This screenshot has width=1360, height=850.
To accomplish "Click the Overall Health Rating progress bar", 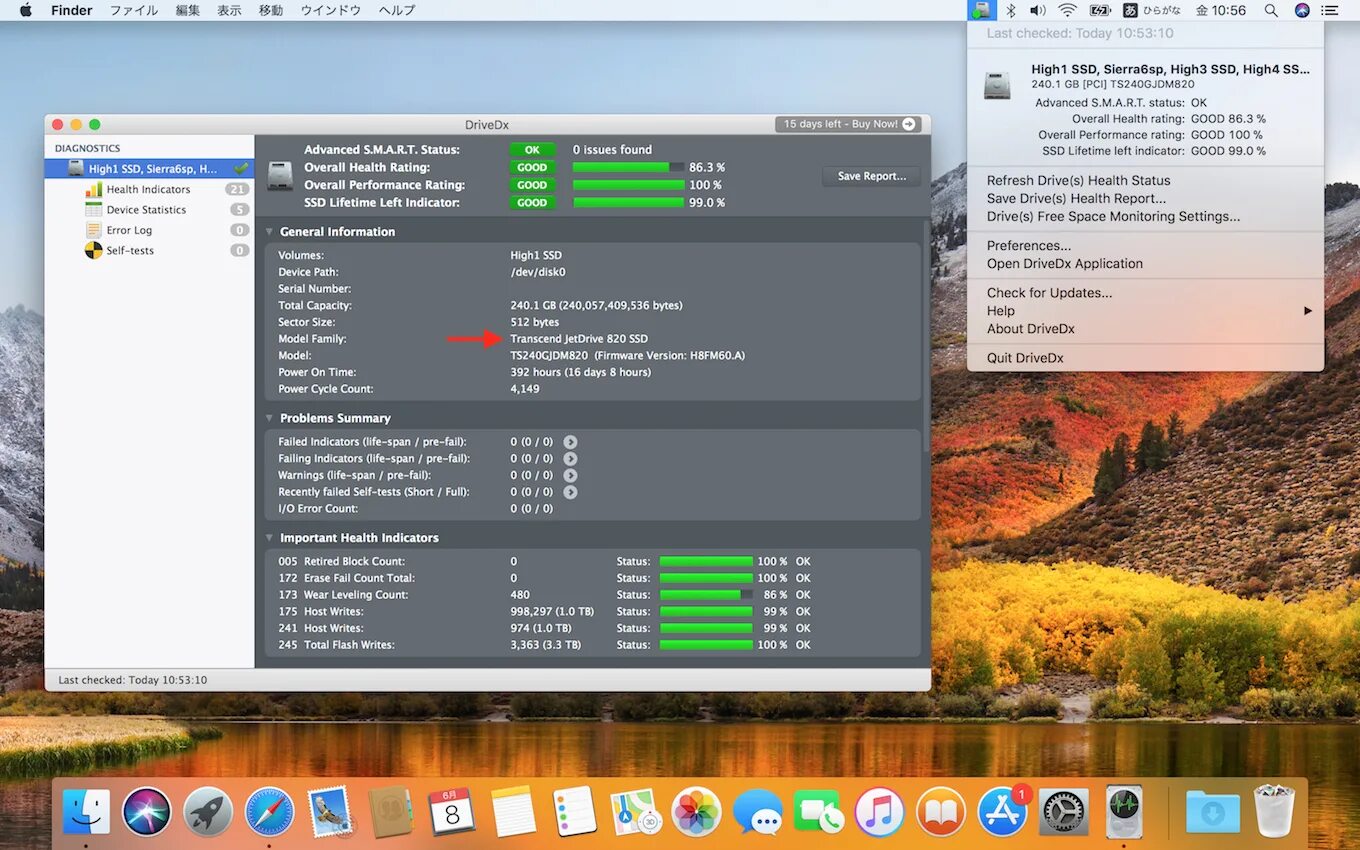I will 628,167.
